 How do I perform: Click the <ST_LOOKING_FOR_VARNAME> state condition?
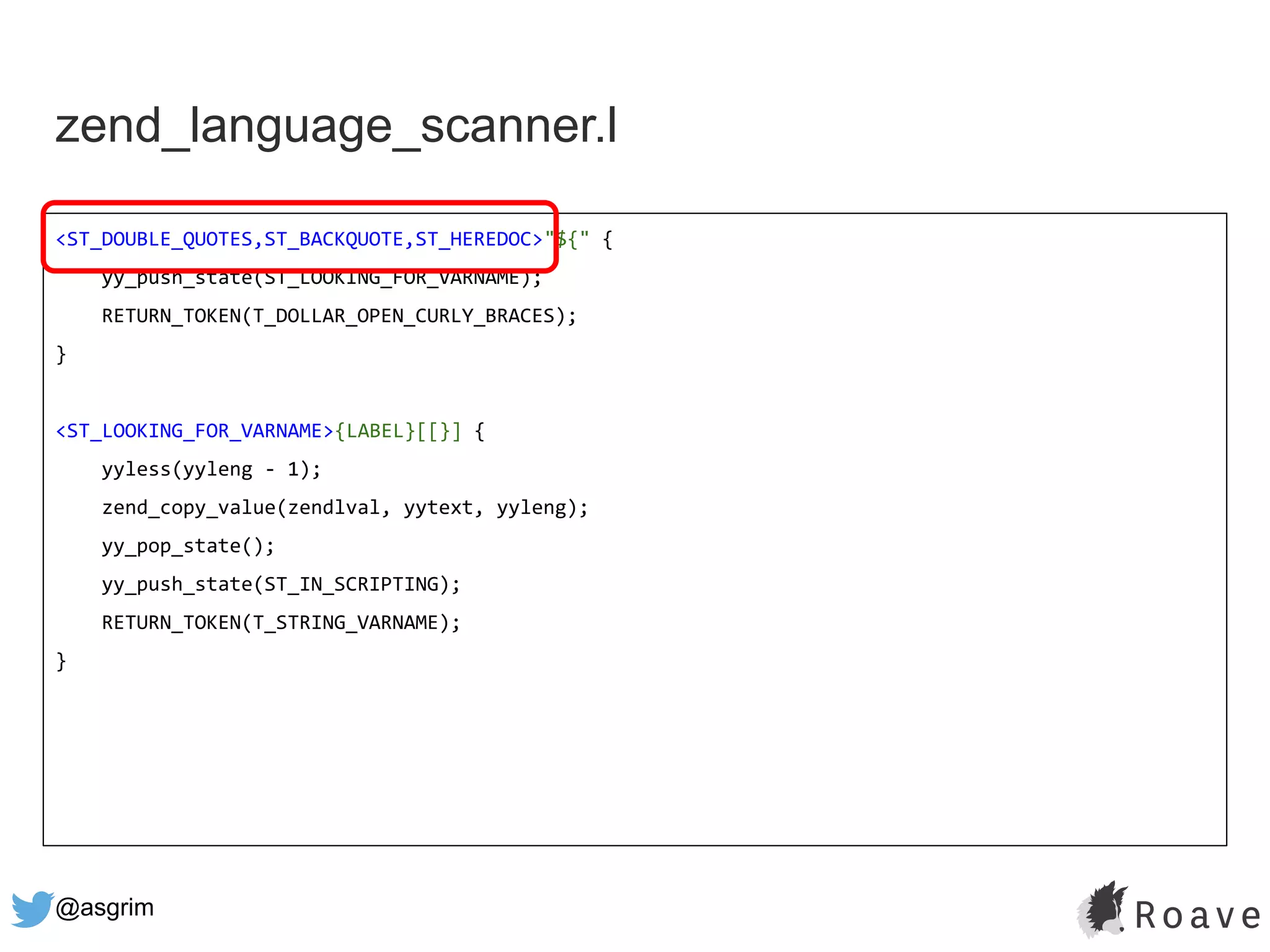click(x=195, y=431)
